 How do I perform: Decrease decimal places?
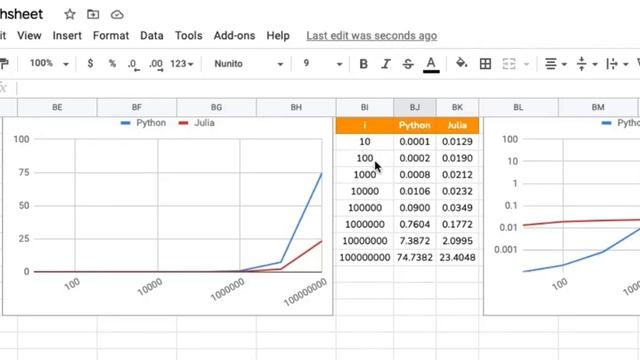[x=133, y=64]
